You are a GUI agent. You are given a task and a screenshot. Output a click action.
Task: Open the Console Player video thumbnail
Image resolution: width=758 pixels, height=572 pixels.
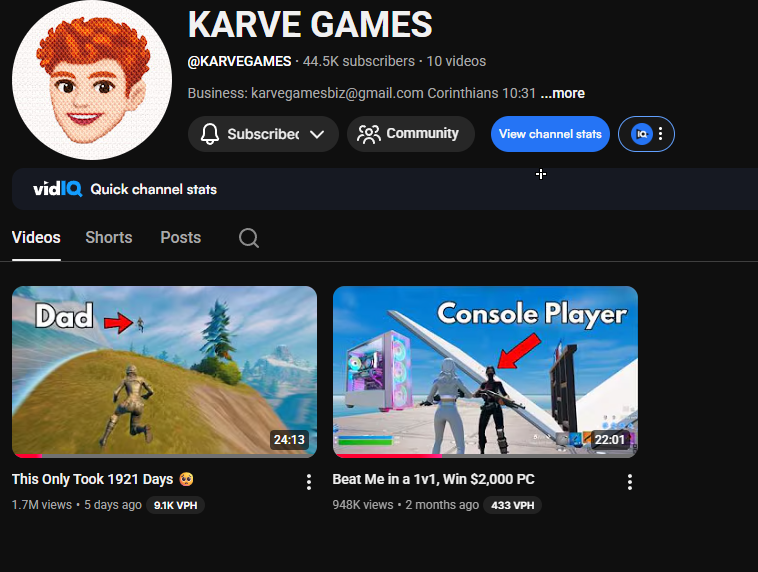485,371
